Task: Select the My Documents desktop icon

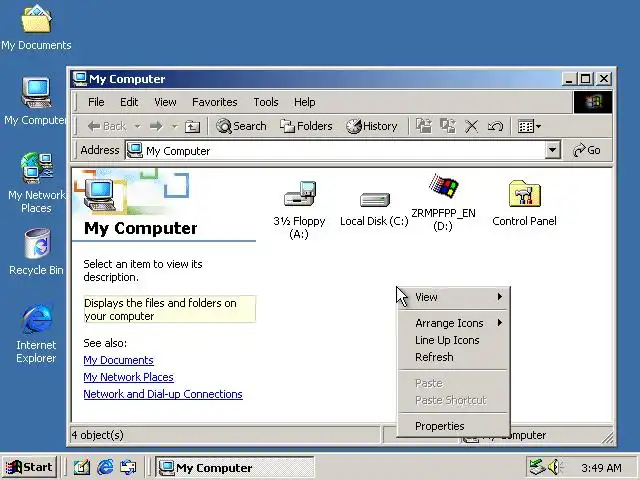Action: (36, 27)
